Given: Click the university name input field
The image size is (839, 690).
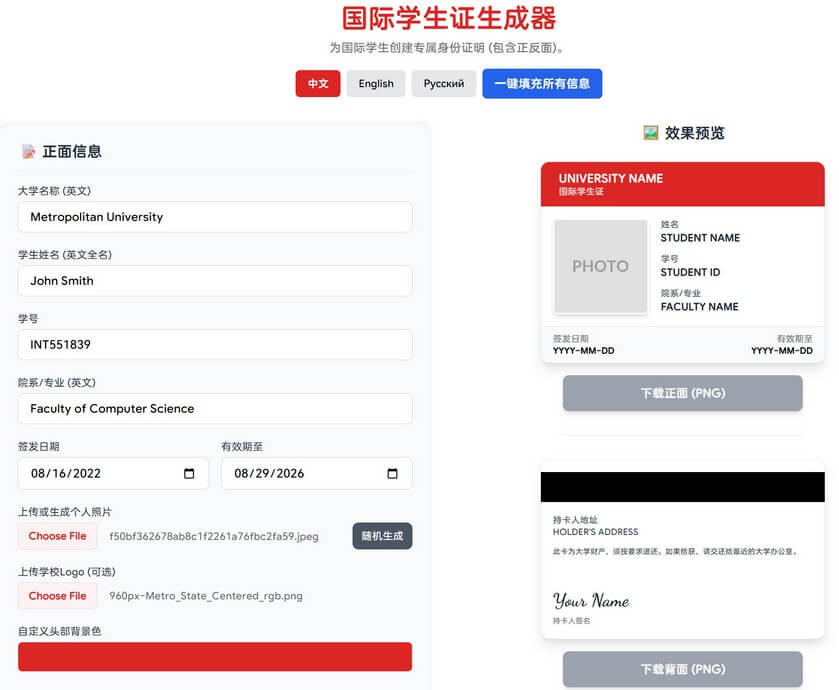Looking at the screenshot, I should click(215, 217).
